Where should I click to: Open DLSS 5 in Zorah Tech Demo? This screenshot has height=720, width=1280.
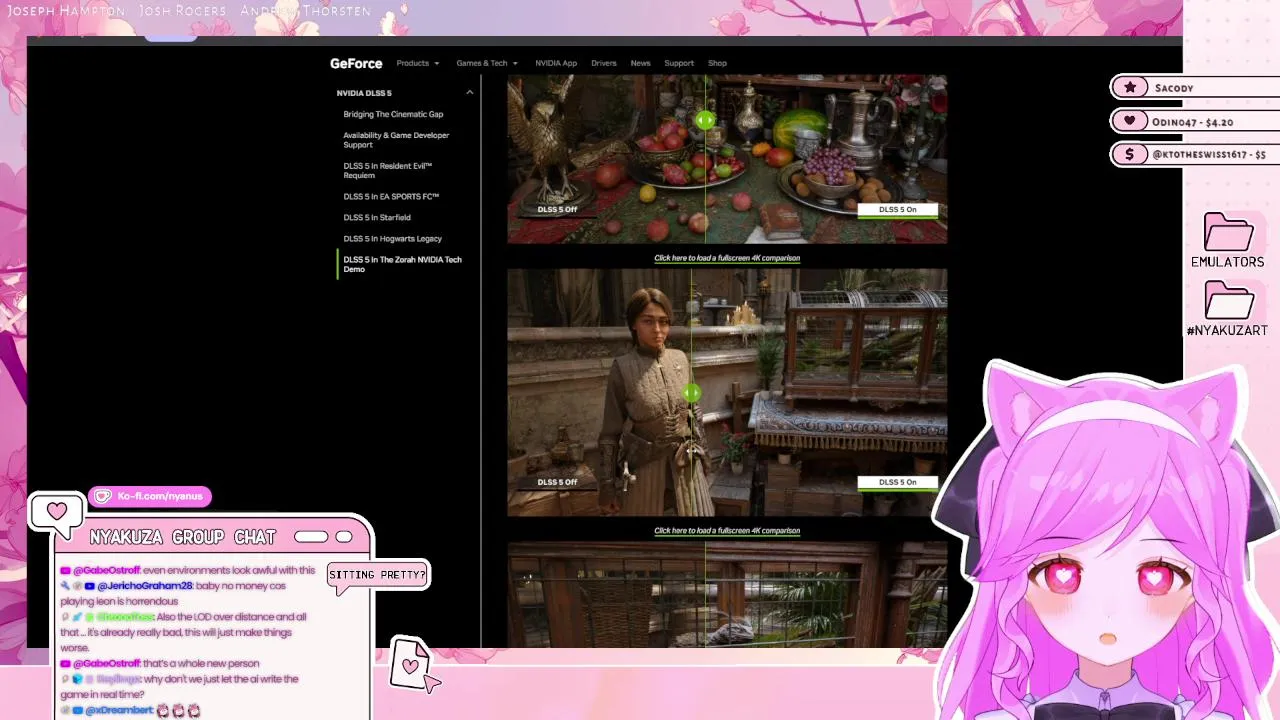[403, 264]
